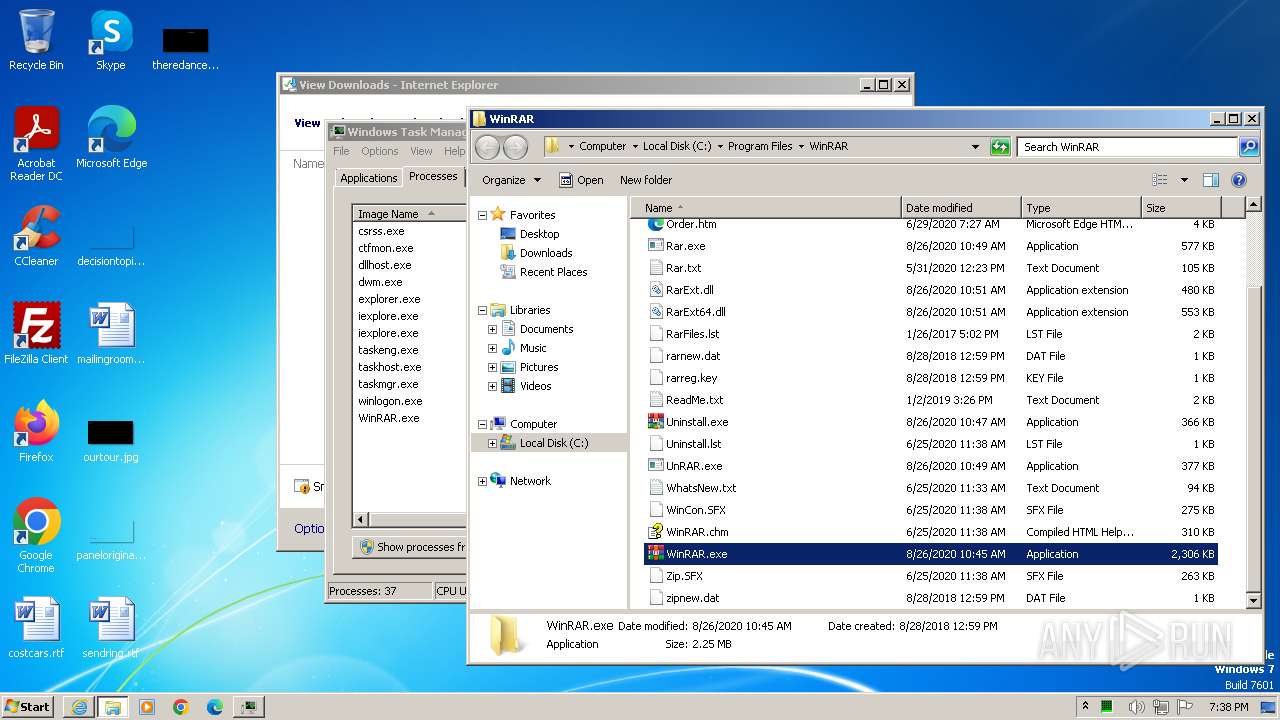Open the views options dropdown arrow
Screen dimensions: 1280x720
tap(1184, 180)
